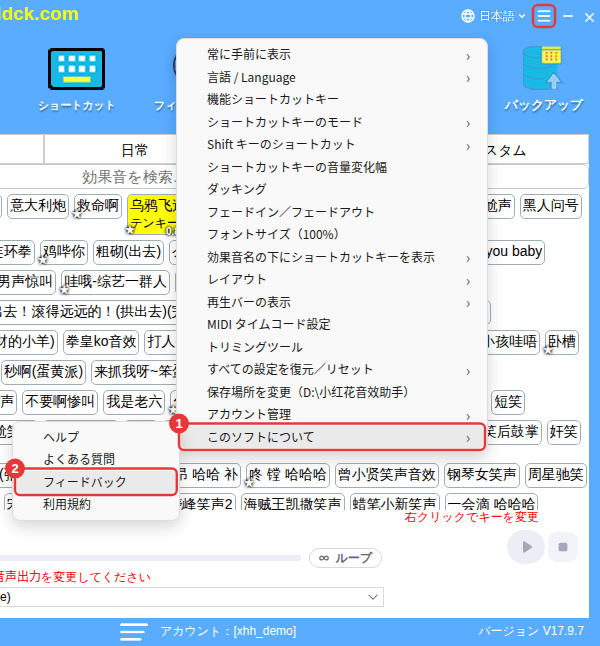Play the 哇哦-综艺一群人 sound effect
This screenshot has width=600, height=646.
(115, 282)
